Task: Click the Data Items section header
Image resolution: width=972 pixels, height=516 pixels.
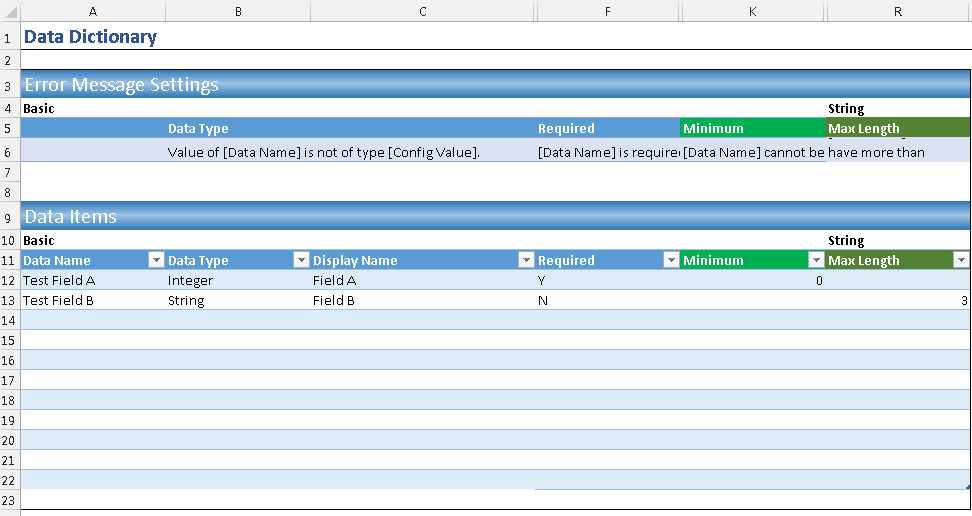Action: tap(70, 217)
